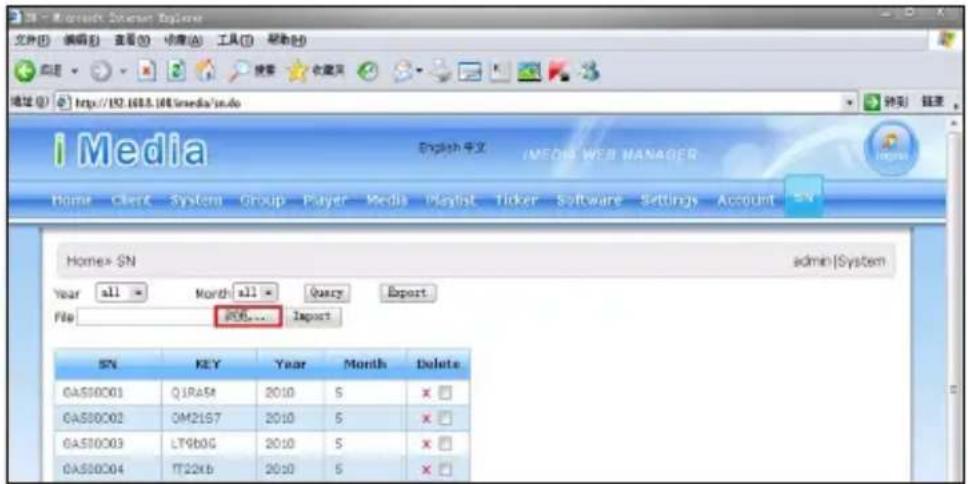The width and height of the screenshot is (968, 484).
Task: Click the browser Back arrow button
Action: pos(23,73)
